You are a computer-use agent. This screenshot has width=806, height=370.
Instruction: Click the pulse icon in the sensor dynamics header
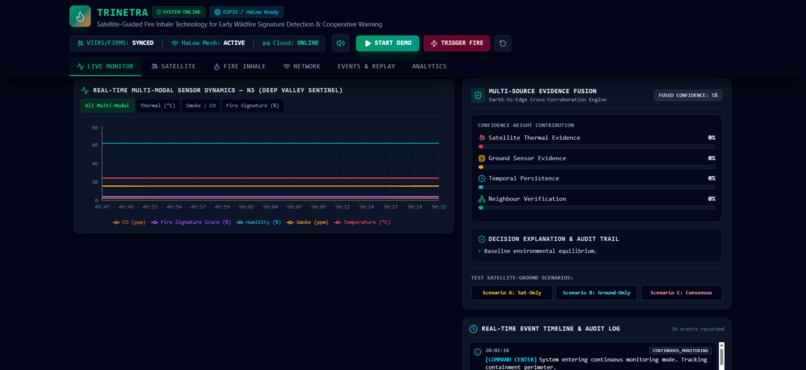click(x=85, y=90)
